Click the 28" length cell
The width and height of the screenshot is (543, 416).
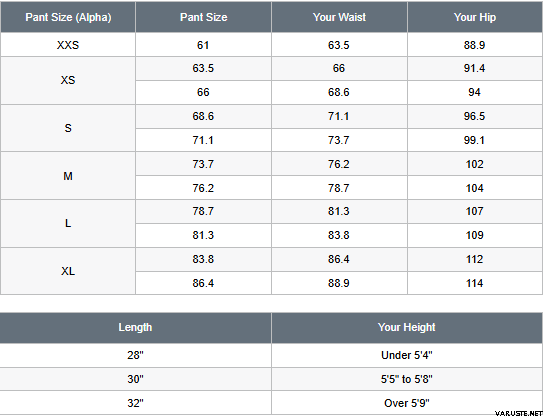pos(135,355)
